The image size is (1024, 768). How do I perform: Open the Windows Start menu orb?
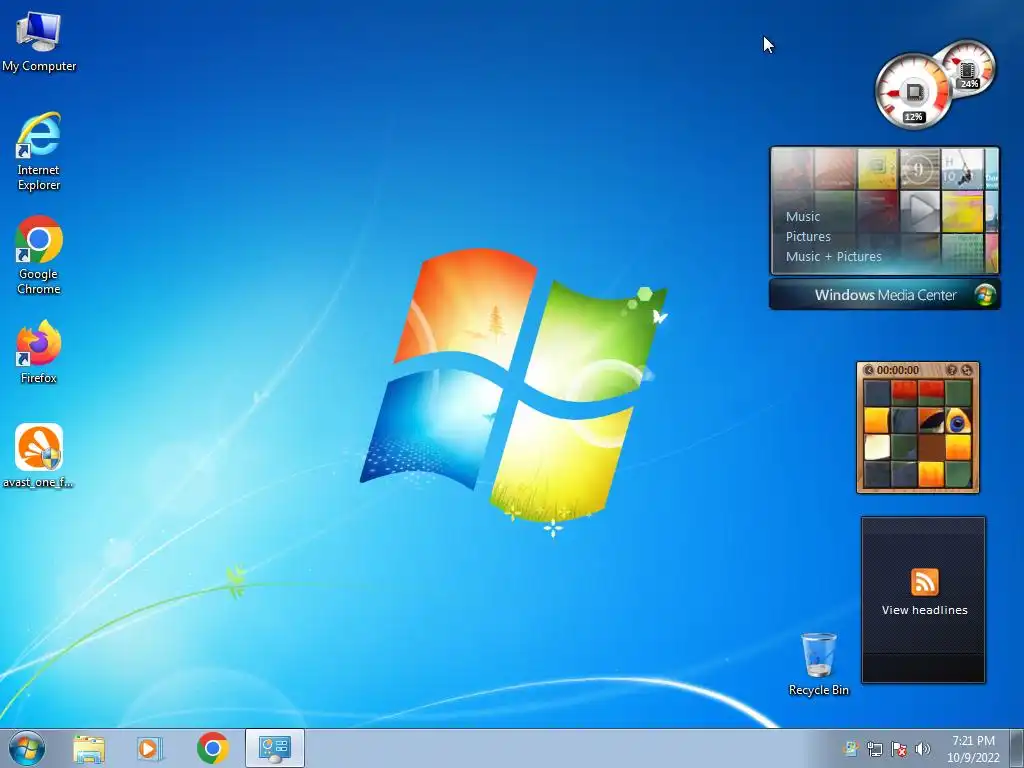coord(27,748)
